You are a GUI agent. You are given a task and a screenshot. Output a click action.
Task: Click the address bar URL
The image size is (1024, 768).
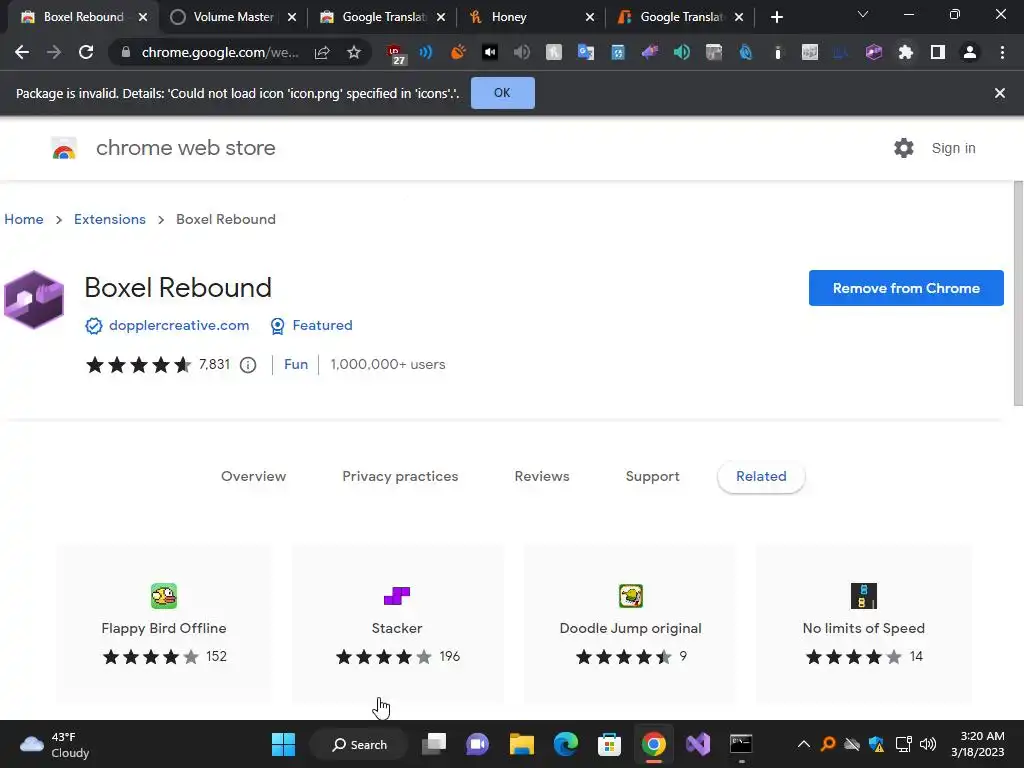point(220,52)
